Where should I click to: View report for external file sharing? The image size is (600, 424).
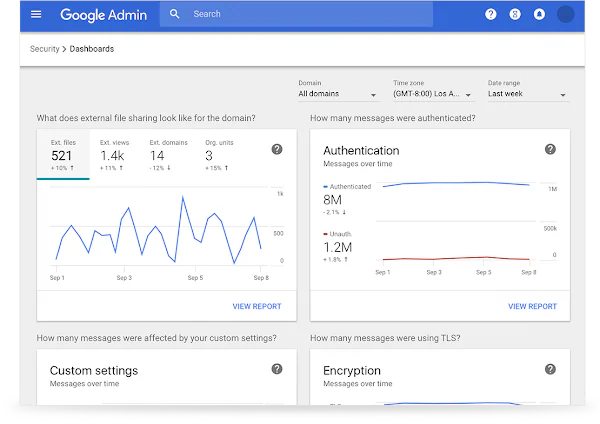click(x=257, y=306)
